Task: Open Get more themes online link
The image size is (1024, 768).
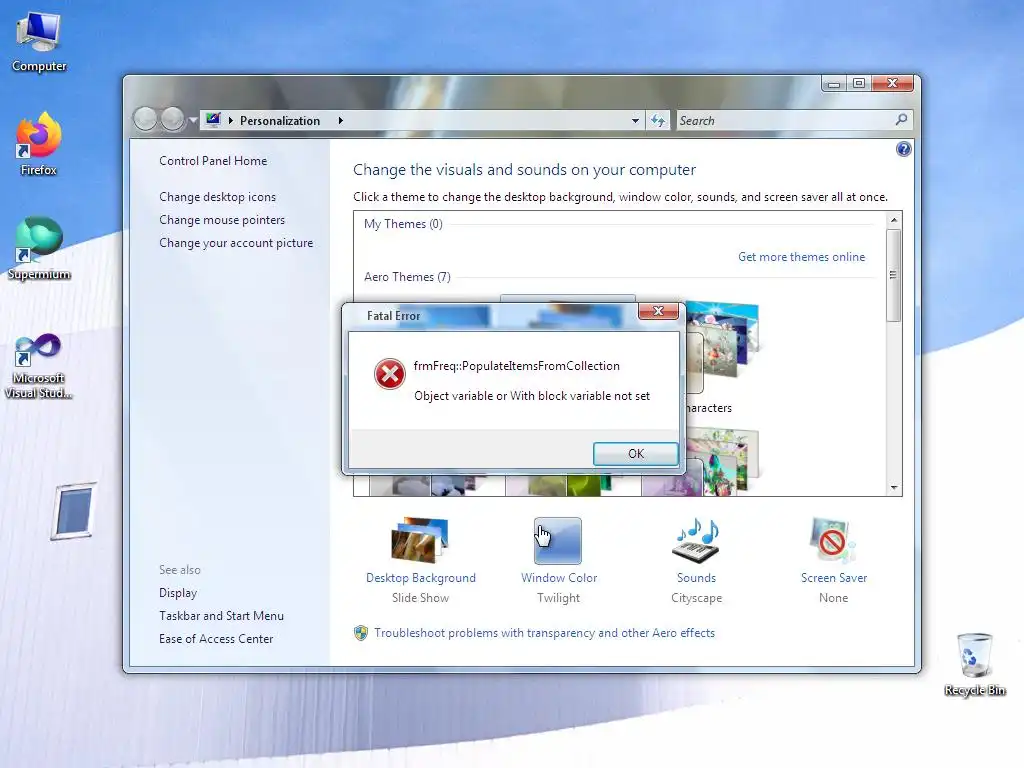Action: pos(801,257)
